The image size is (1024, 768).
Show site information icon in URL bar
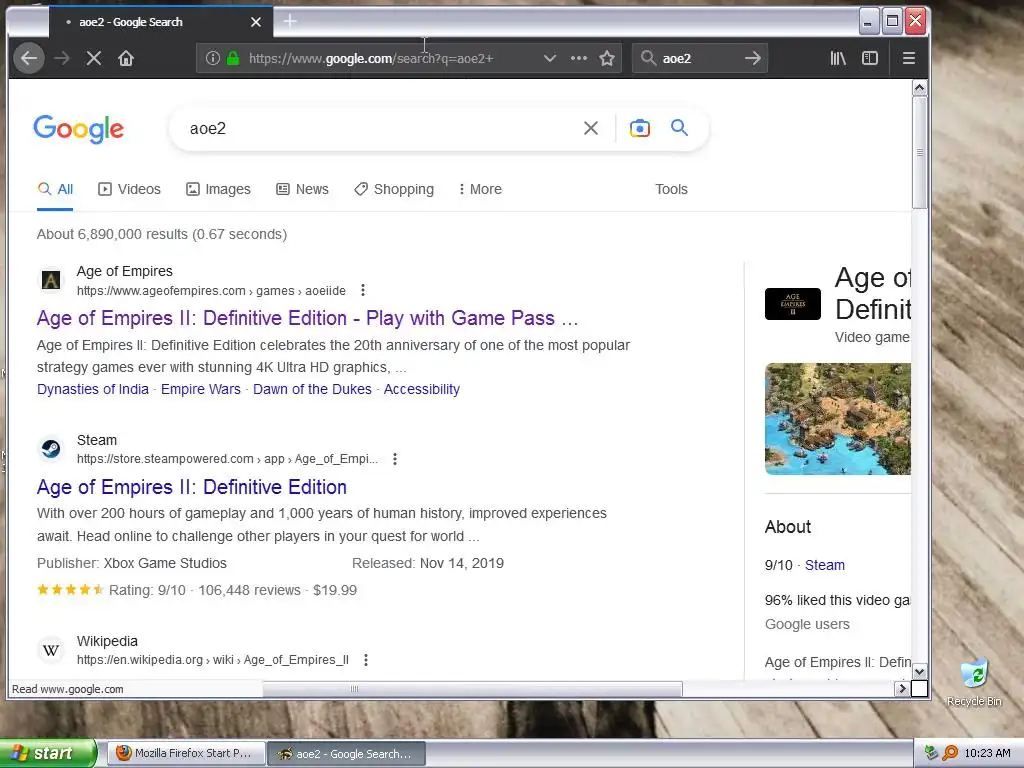tap(213, 58)
